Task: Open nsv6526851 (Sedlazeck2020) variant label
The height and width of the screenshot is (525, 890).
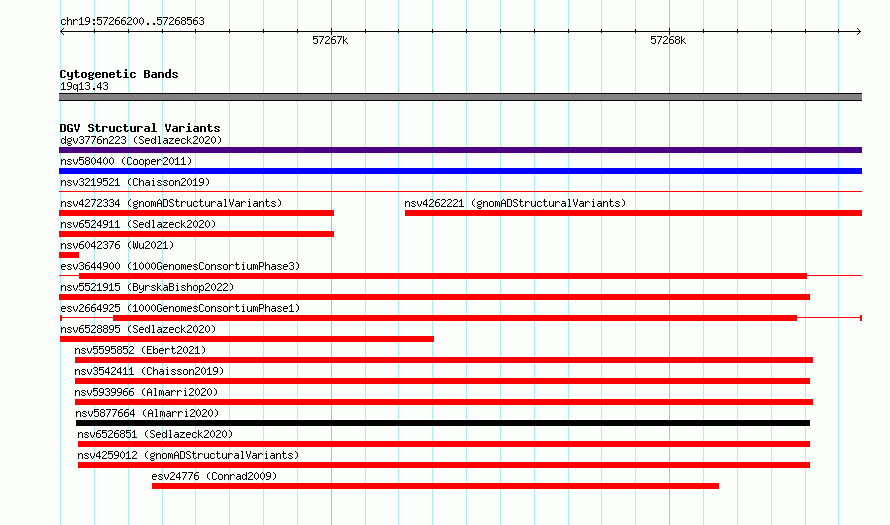Action: click(x=155, y=434)
